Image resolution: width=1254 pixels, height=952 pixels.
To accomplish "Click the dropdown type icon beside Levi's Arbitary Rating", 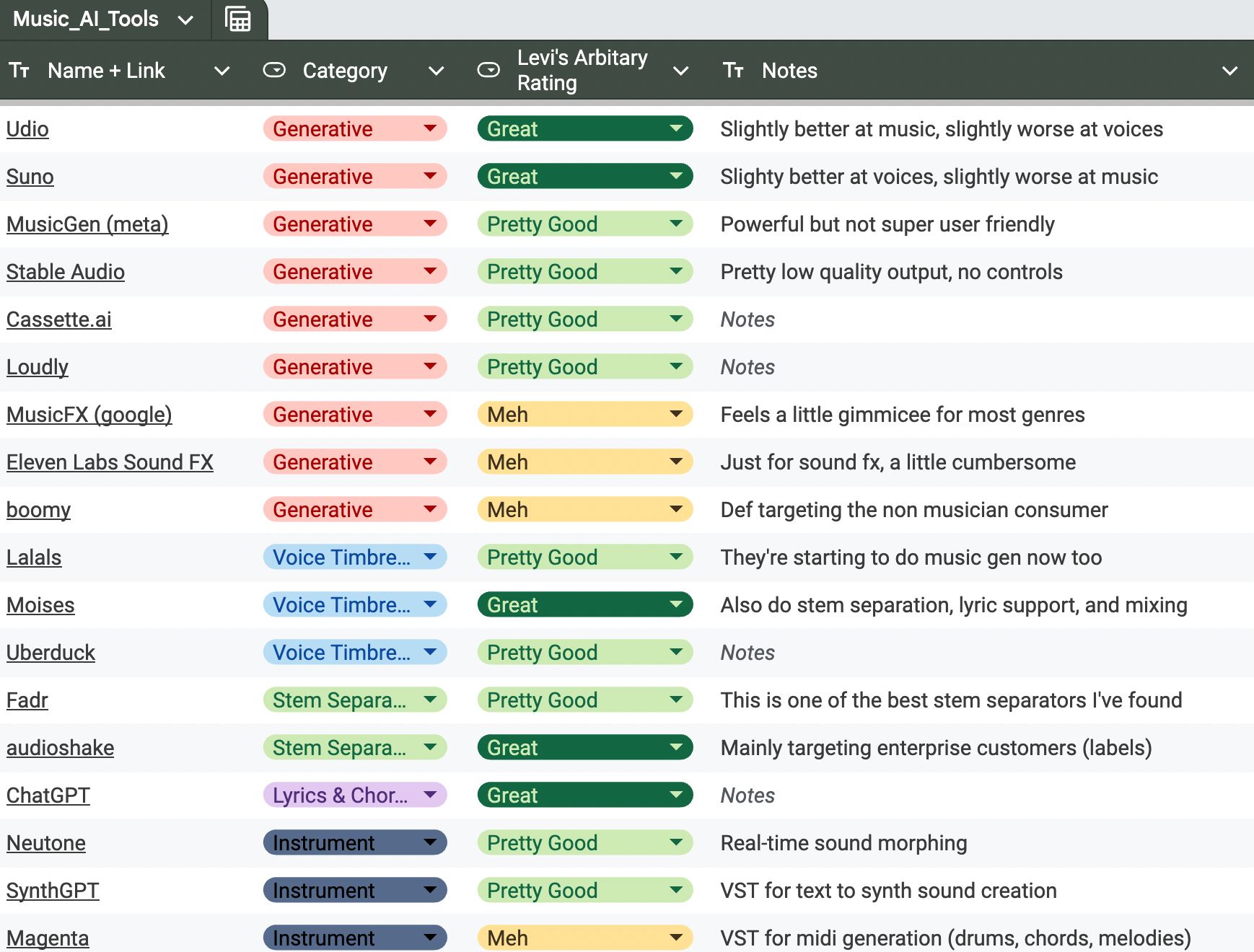I will (x=488, y=70).
